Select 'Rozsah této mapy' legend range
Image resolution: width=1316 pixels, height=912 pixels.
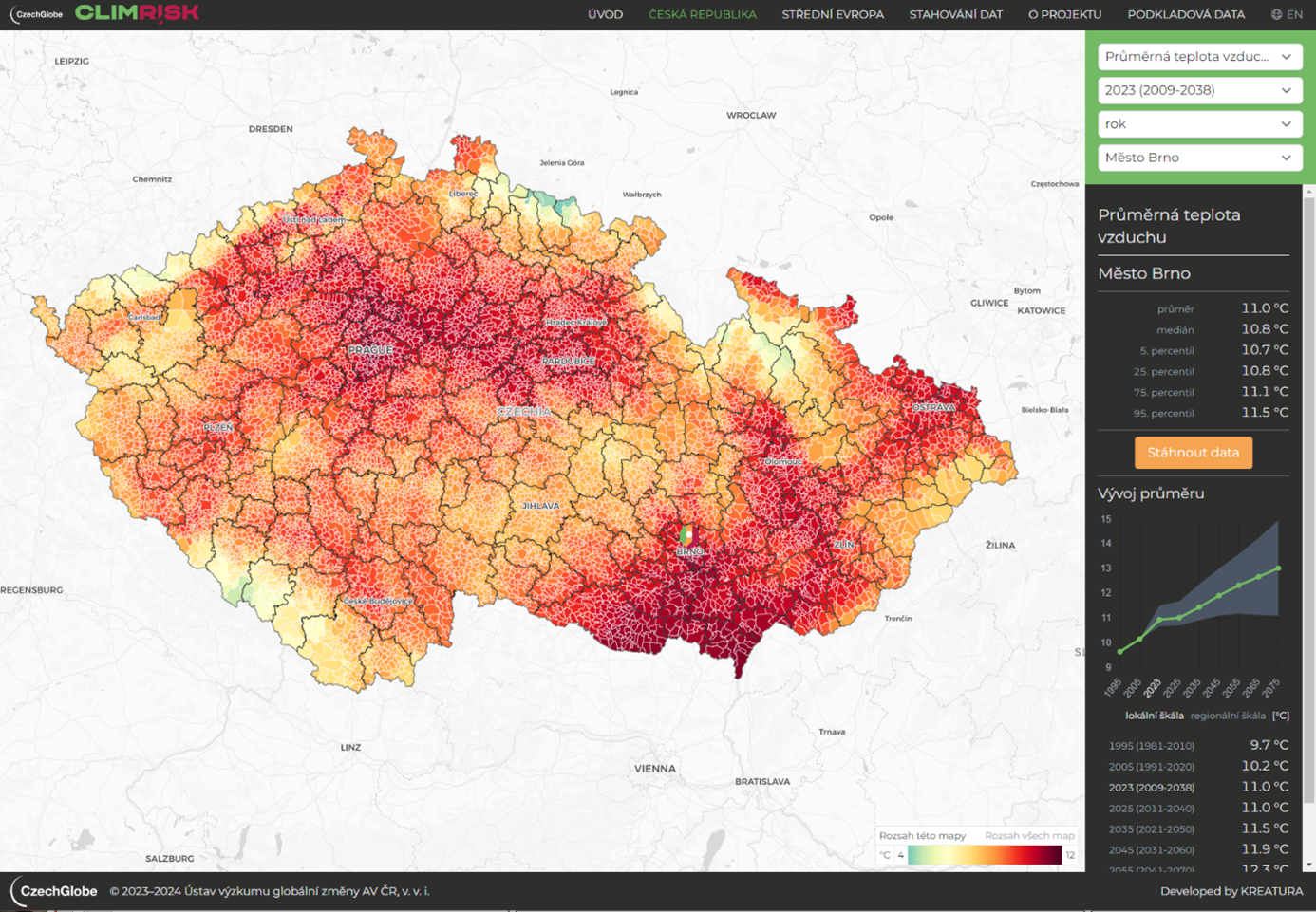coord(922,836)
